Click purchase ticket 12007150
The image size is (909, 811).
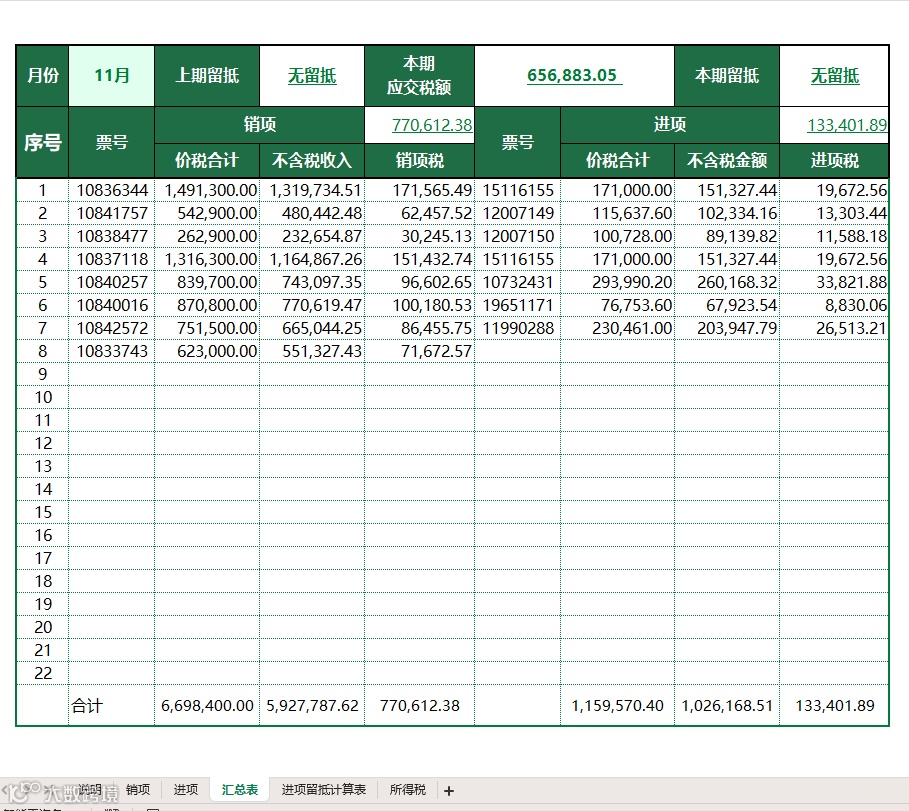coord(518,236)
